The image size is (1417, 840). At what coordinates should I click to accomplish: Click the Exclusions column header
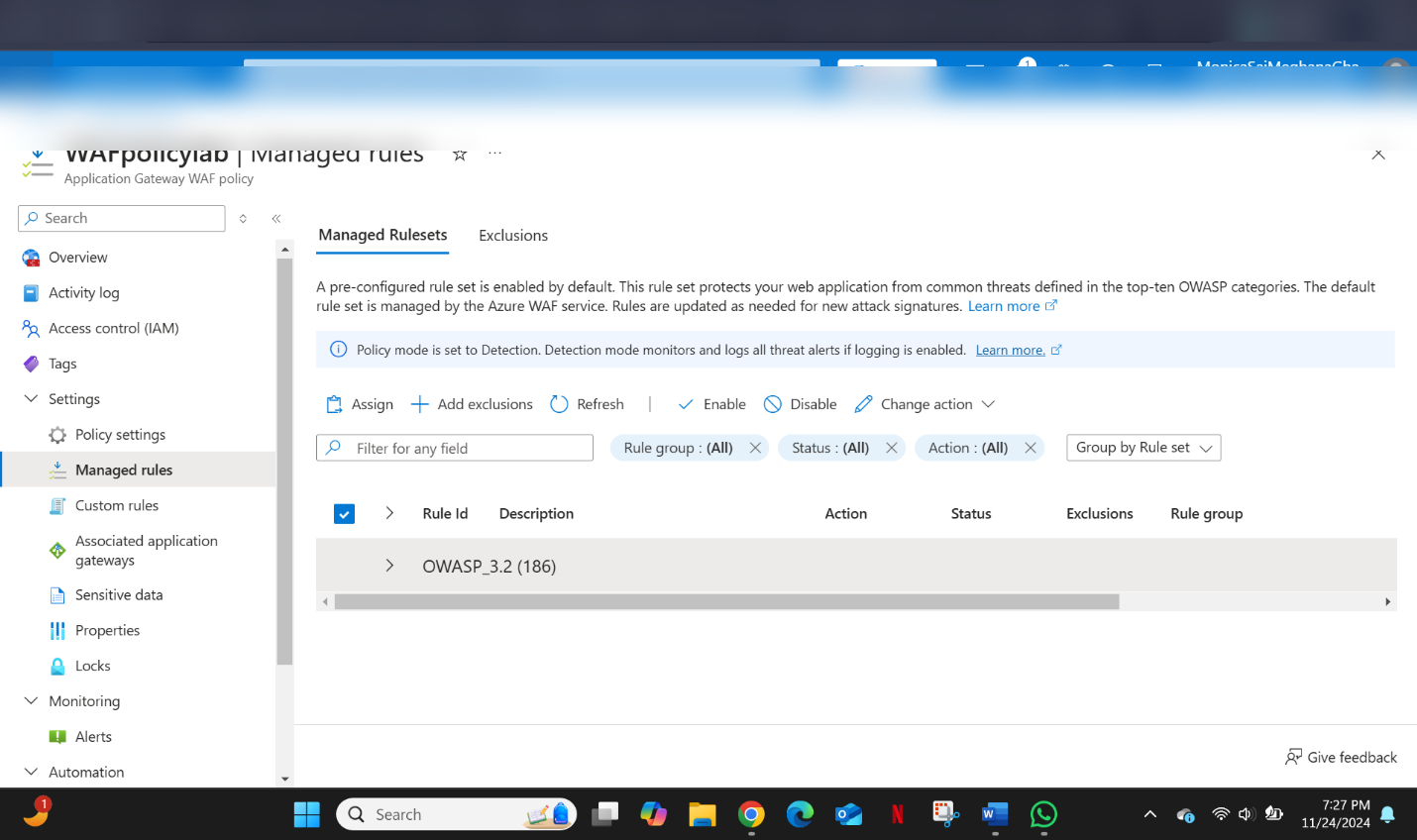pyautogui.click(x=1100, y=513)
